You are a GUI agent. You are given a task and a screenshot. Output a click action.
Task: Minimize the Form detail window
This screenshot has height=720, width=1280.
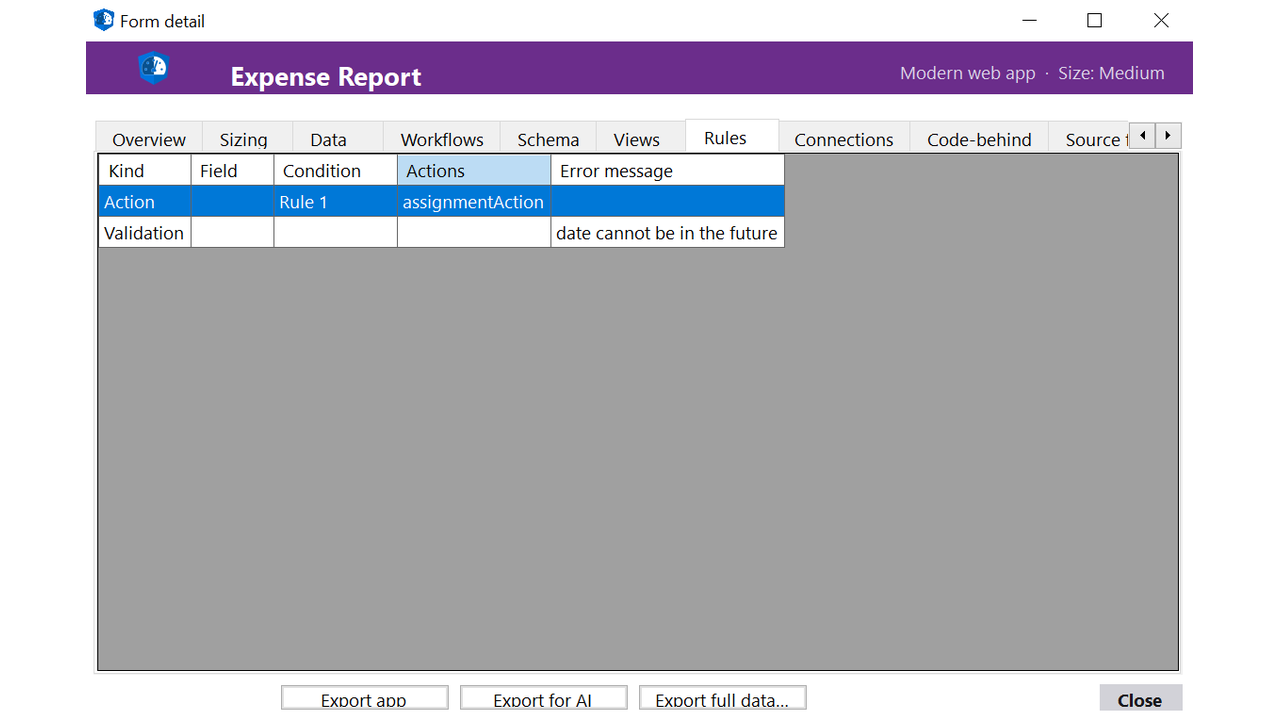point(1028,20)
